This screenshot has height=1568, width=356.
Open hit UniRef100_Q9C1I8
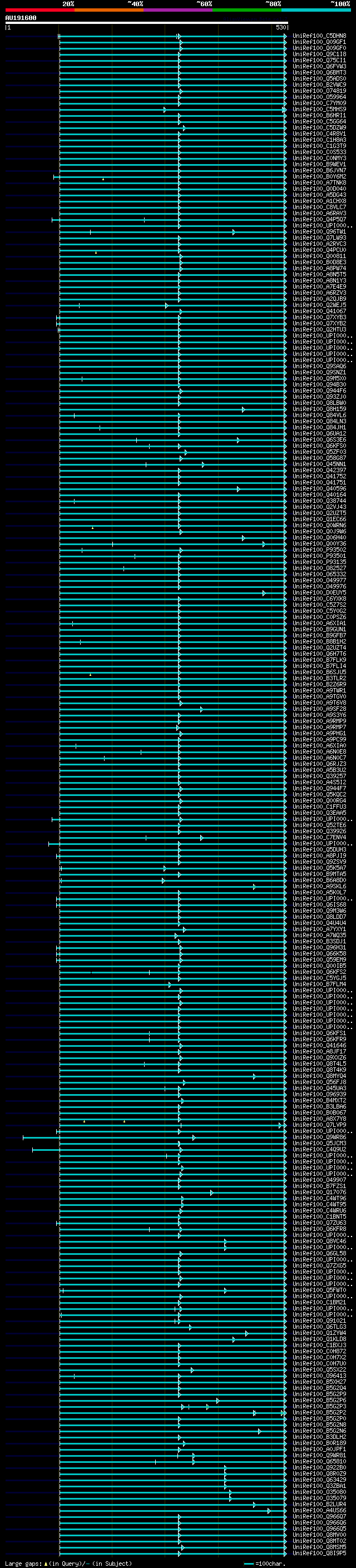click(x=319, y=54)
